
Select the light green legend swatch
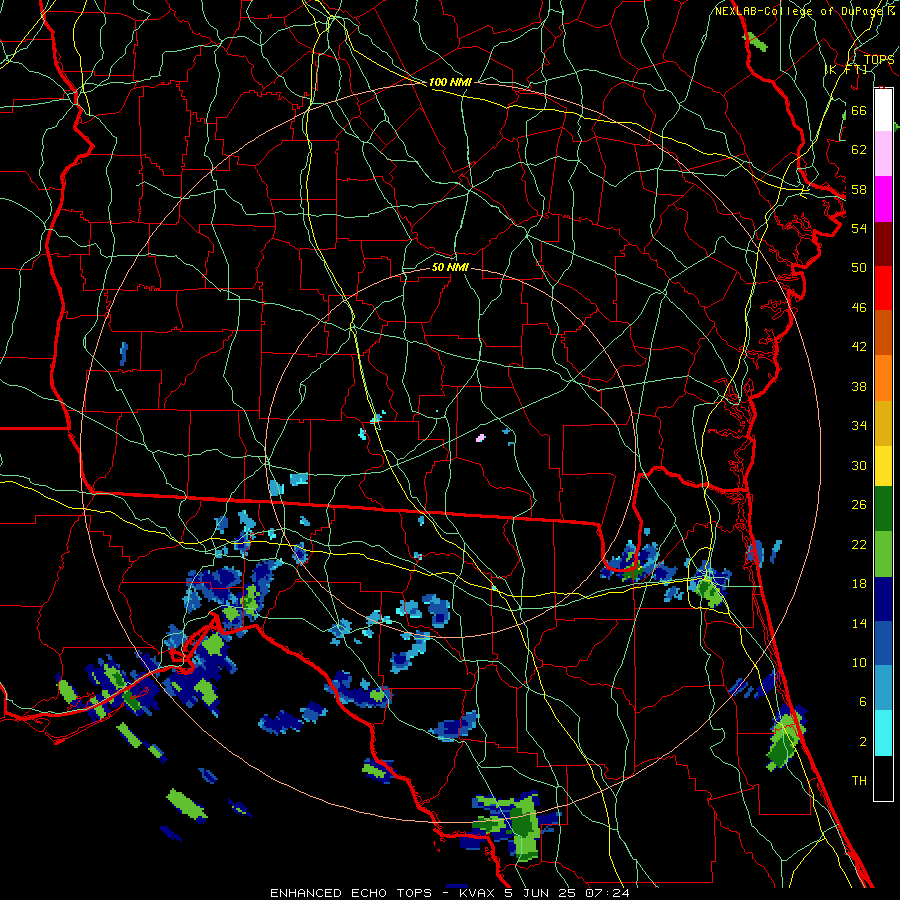[883, 554]
